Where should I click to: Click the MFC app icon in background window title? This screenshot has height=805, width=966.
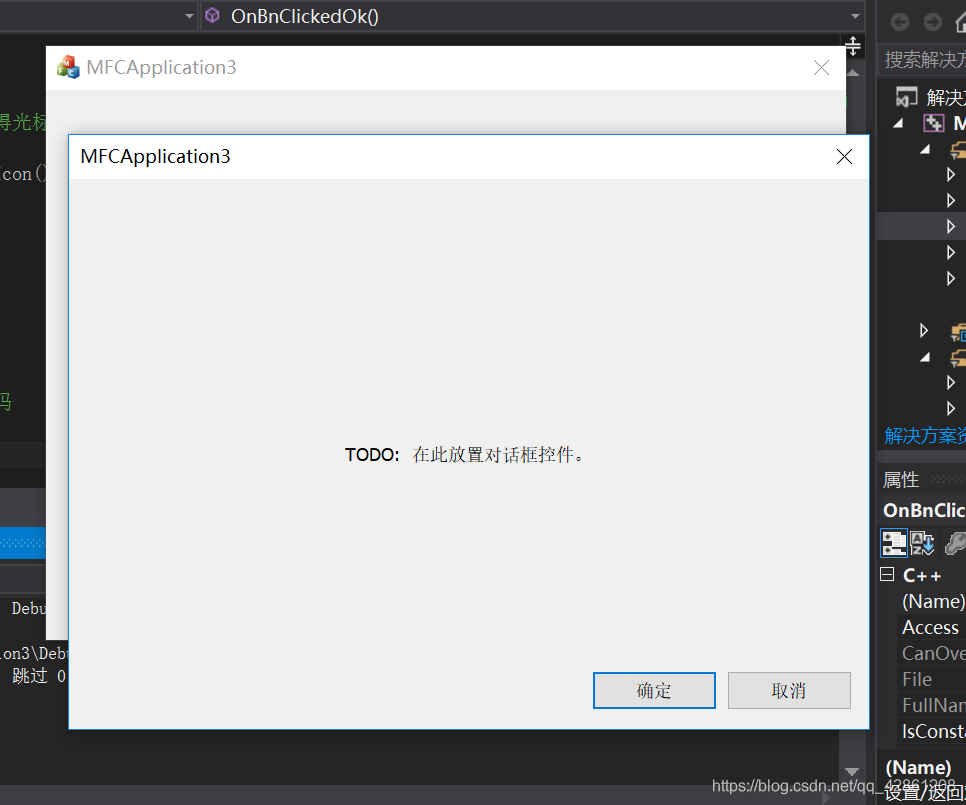point(68,67)
